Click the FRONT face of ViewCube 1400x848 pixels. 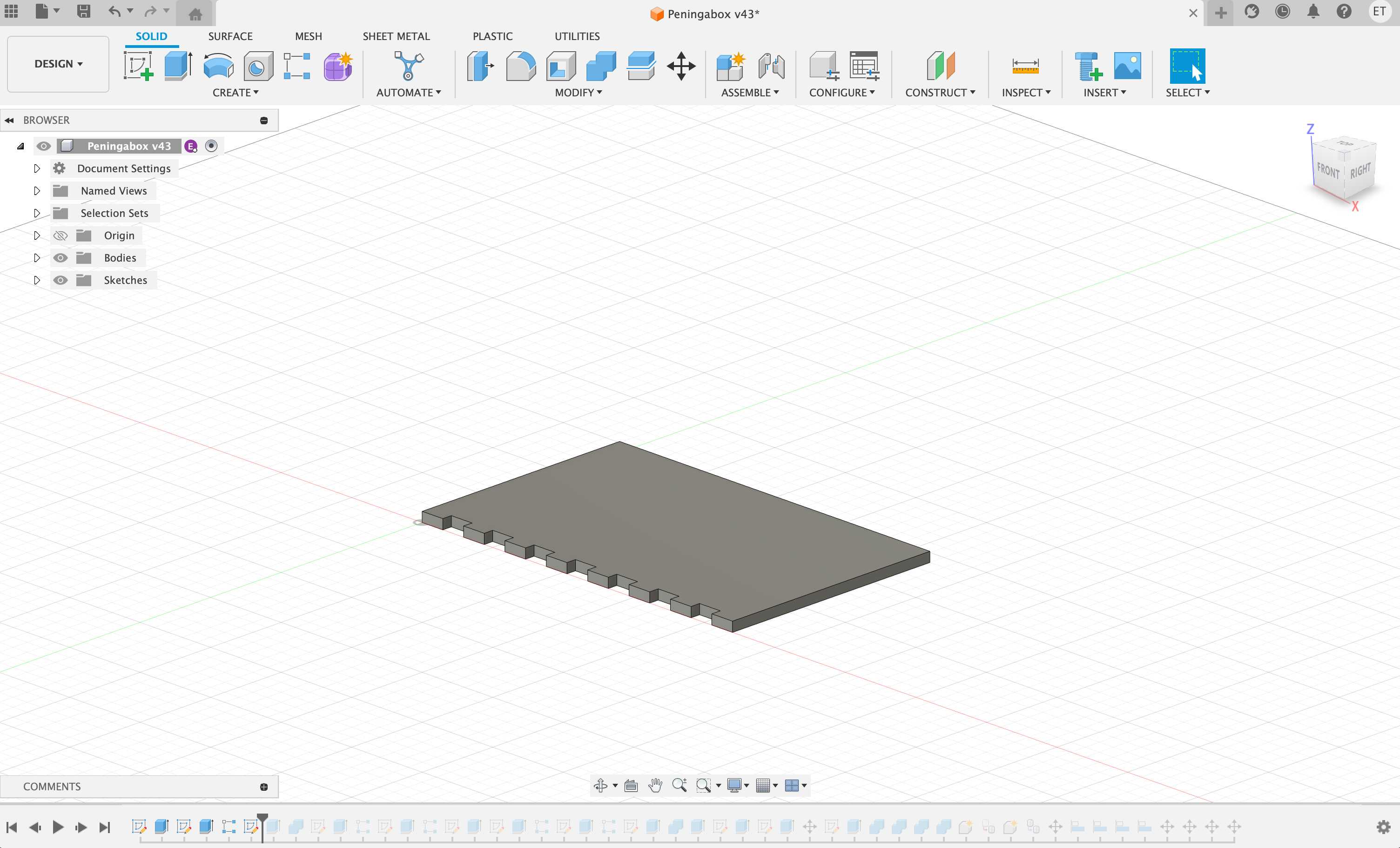[x=1328, y=170]
